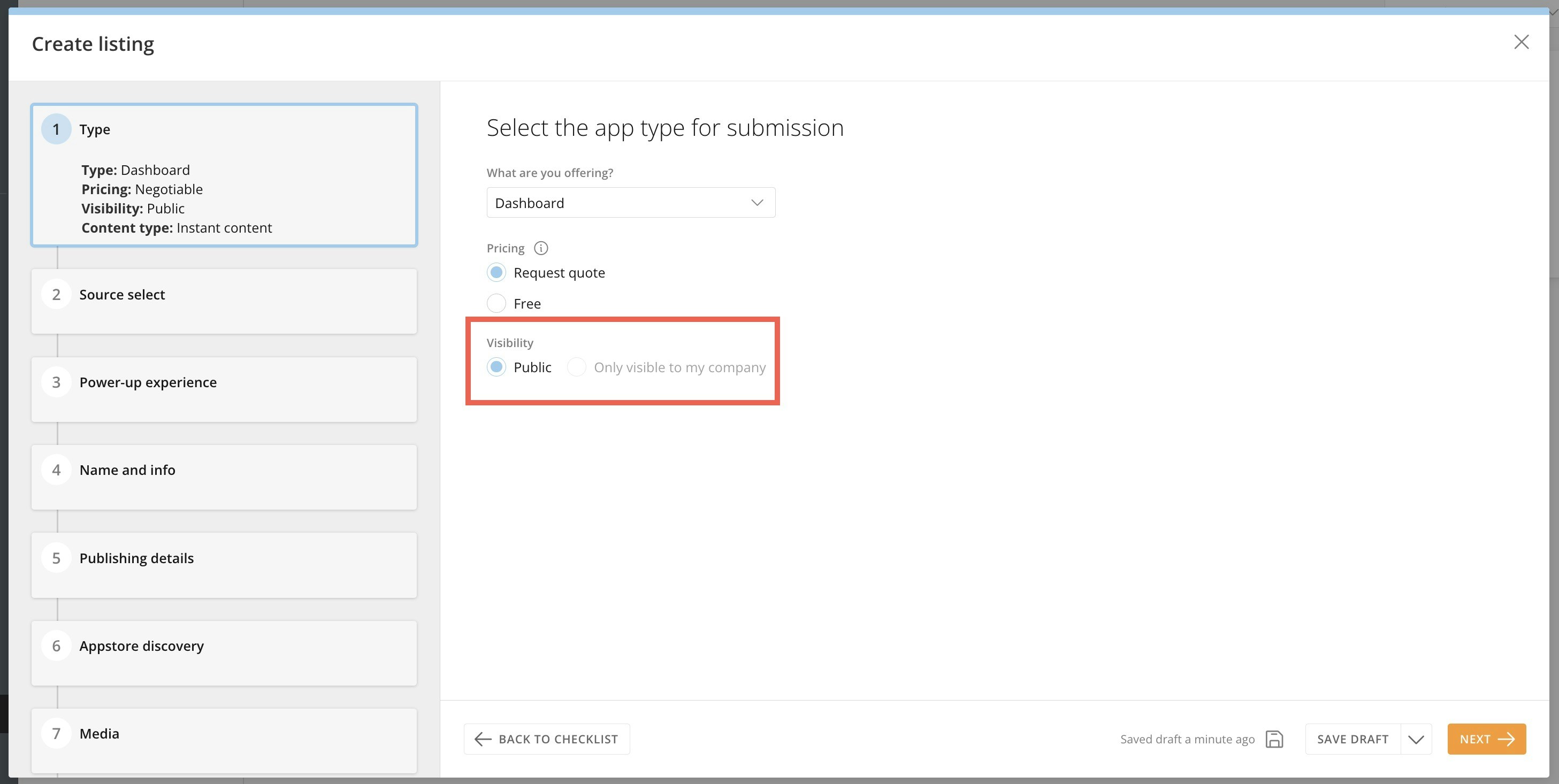Click the Pricing info icon
This screenshot has height=784, width=1559.
pos(540,248)
